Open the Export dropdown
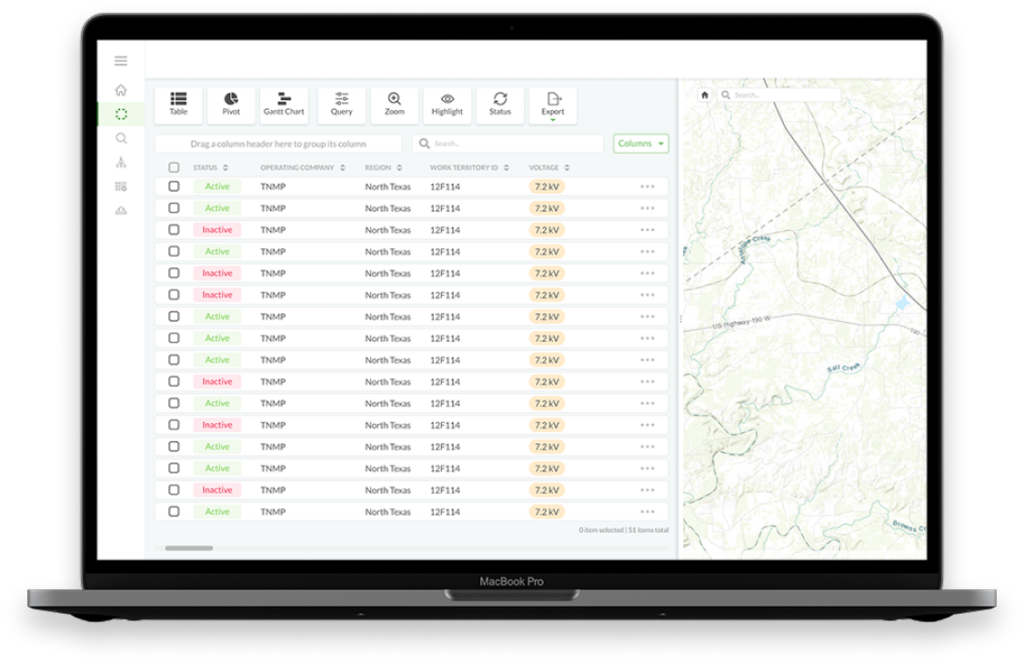The height and width of the screenshot is (664, 1024). (x=552, y=104)
